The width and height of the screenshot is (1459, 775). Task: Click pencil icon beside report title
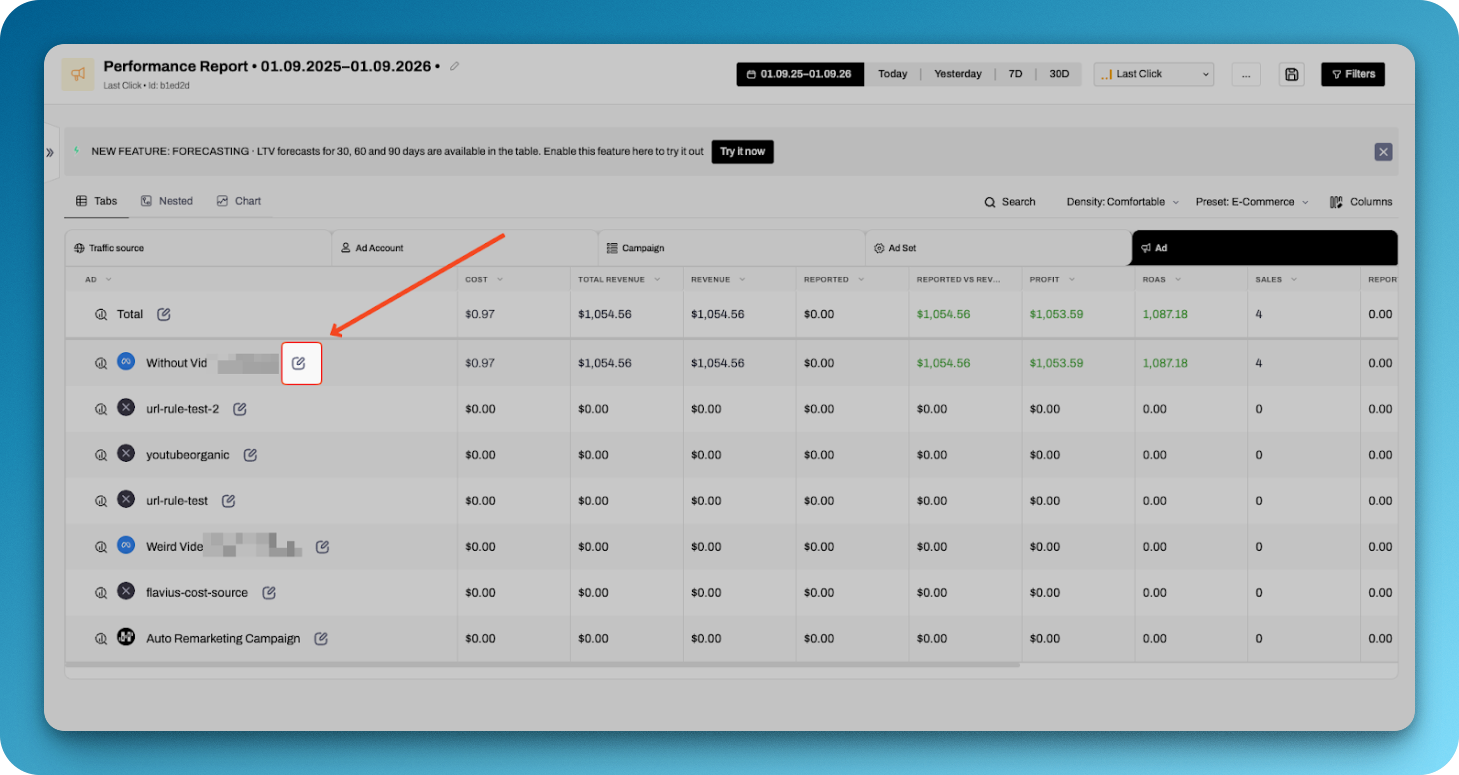(x=455, y=66)
